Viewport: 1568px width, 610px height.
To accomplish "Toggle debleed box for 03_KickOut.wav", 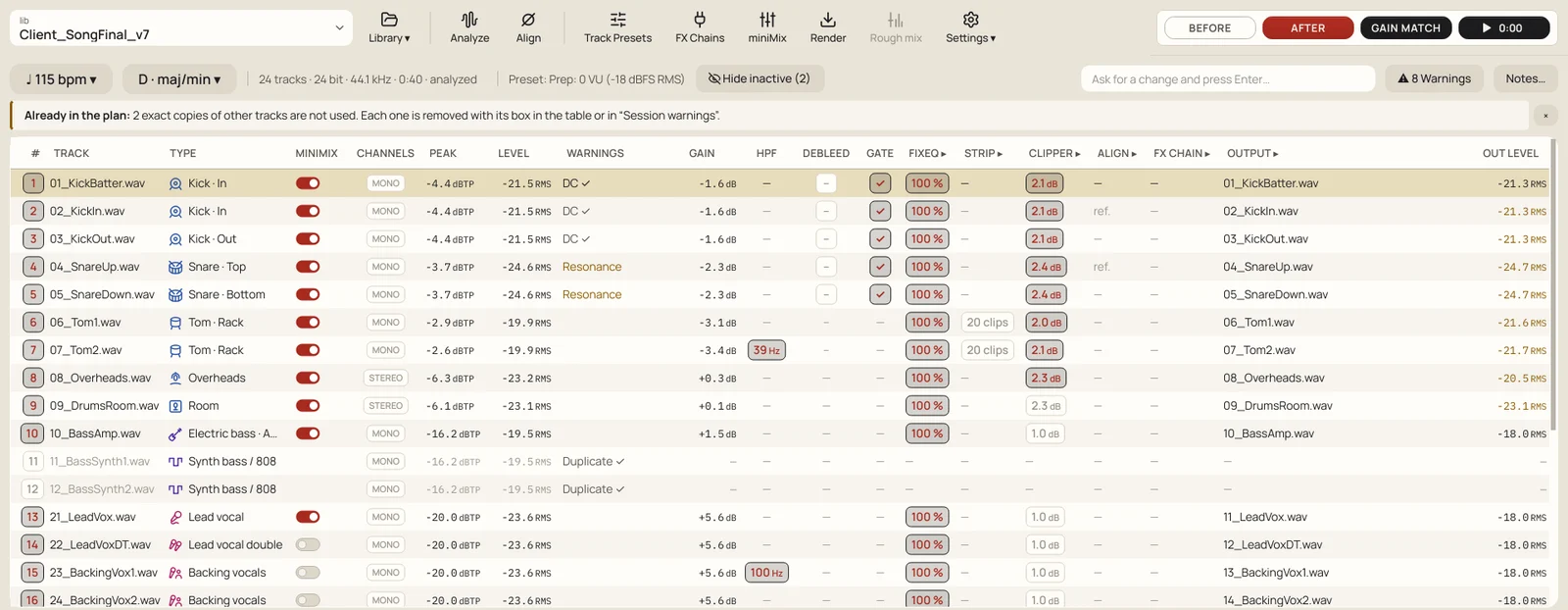I will tap(826, 239).
